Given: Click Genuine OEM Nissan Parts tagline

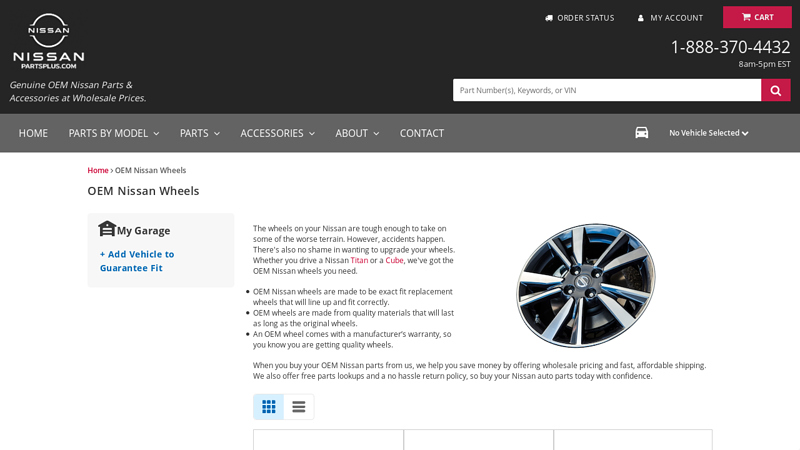Looking at the screenshot, I should [78, 91].
